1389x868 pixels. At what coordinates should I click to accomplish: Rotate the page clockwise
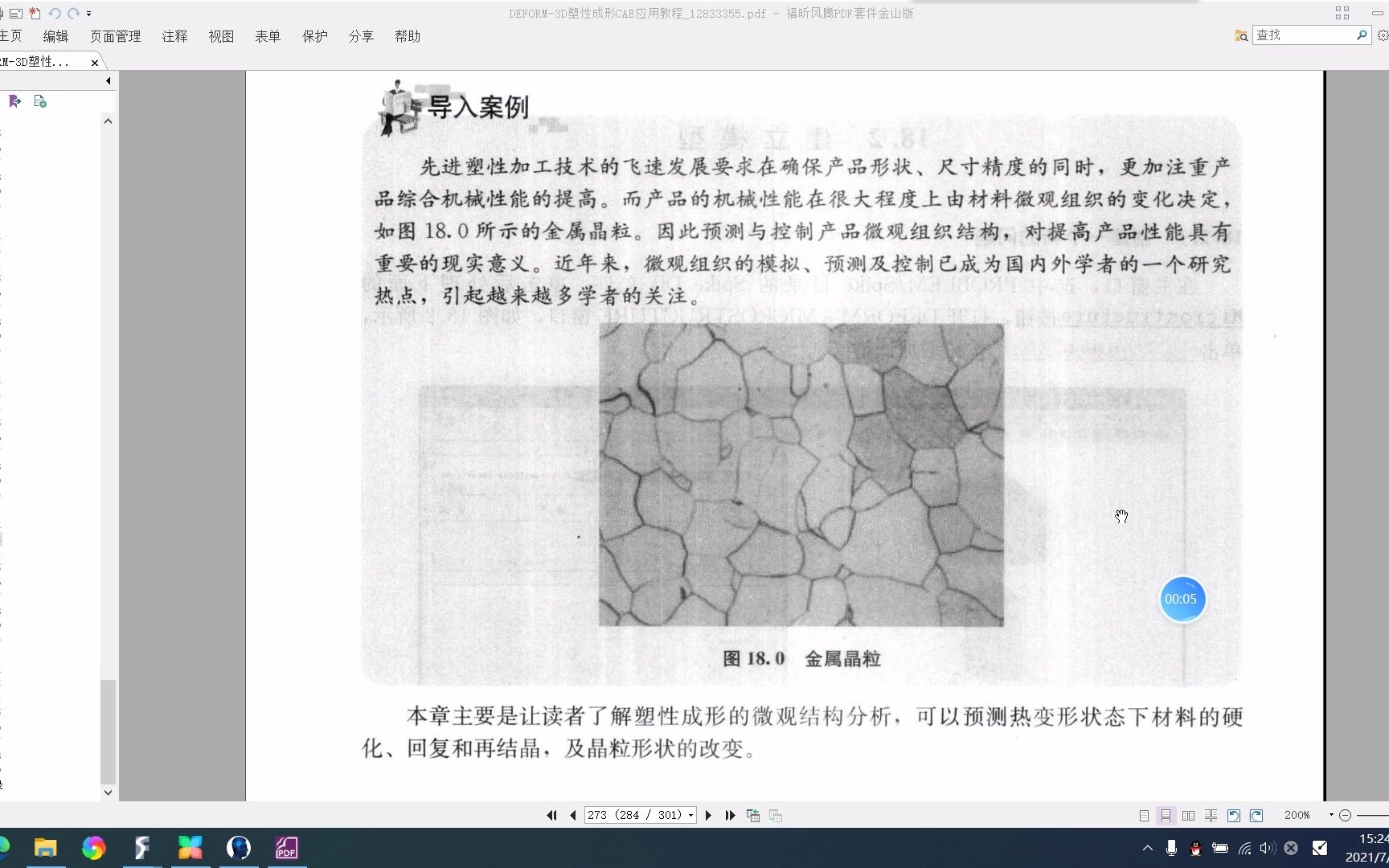[x=1256, y=815]
